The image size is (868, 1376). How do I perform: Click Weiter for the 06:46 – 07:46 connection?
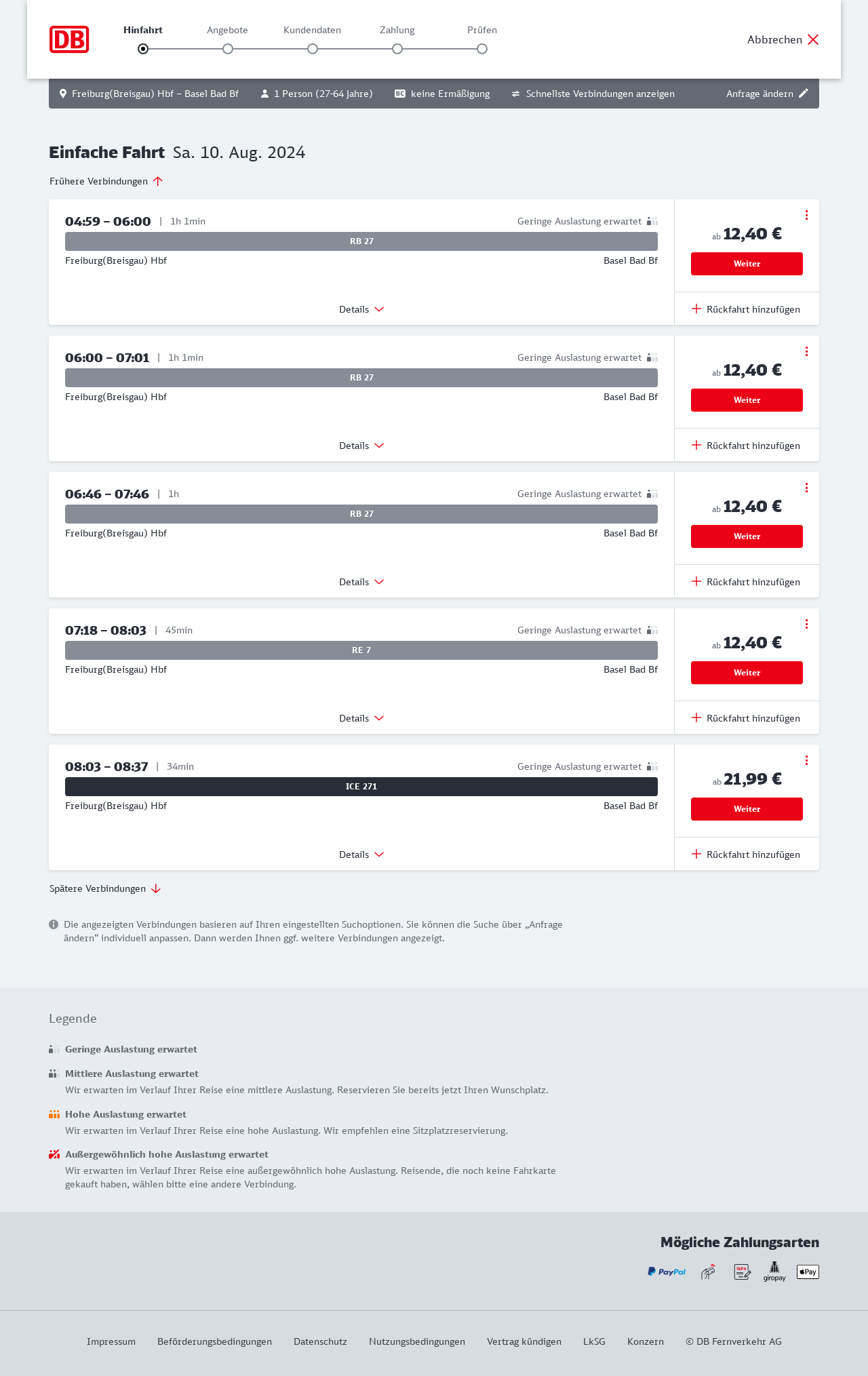coord(747,536)
